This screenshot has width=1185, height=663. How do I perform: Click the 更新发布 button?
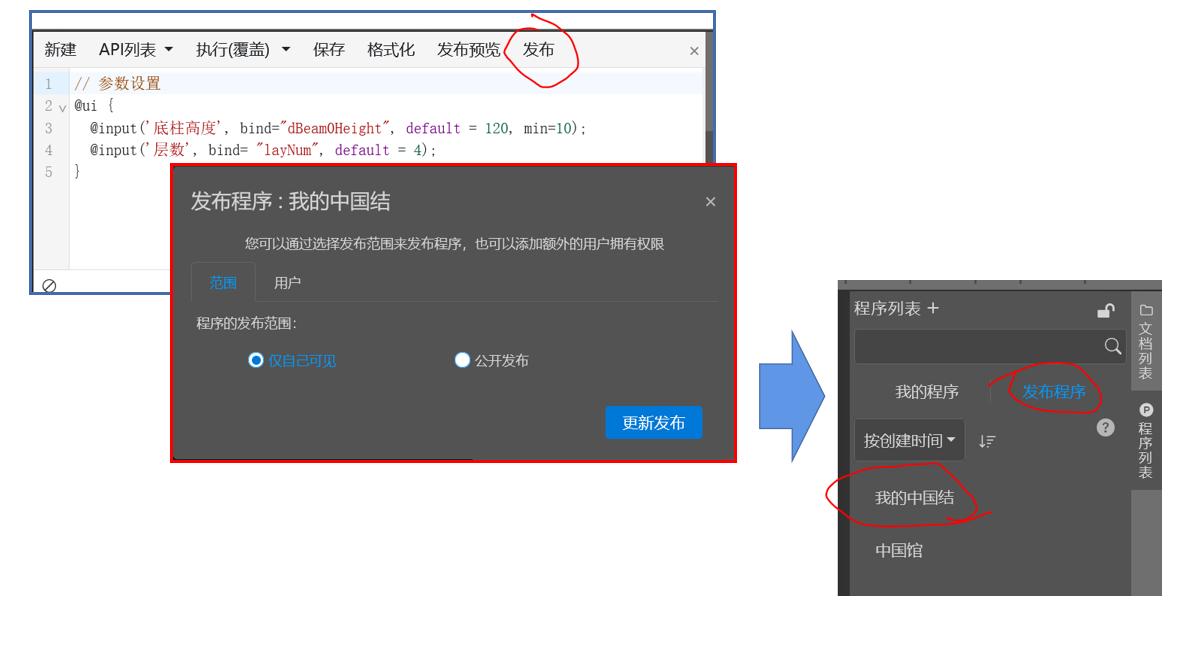[655, 422]
